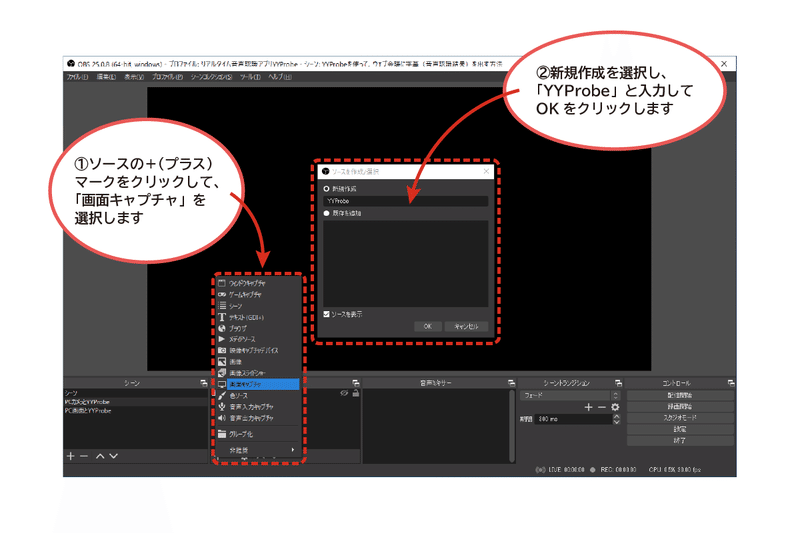Choose Image Slide Show icon

coord(222,373)
